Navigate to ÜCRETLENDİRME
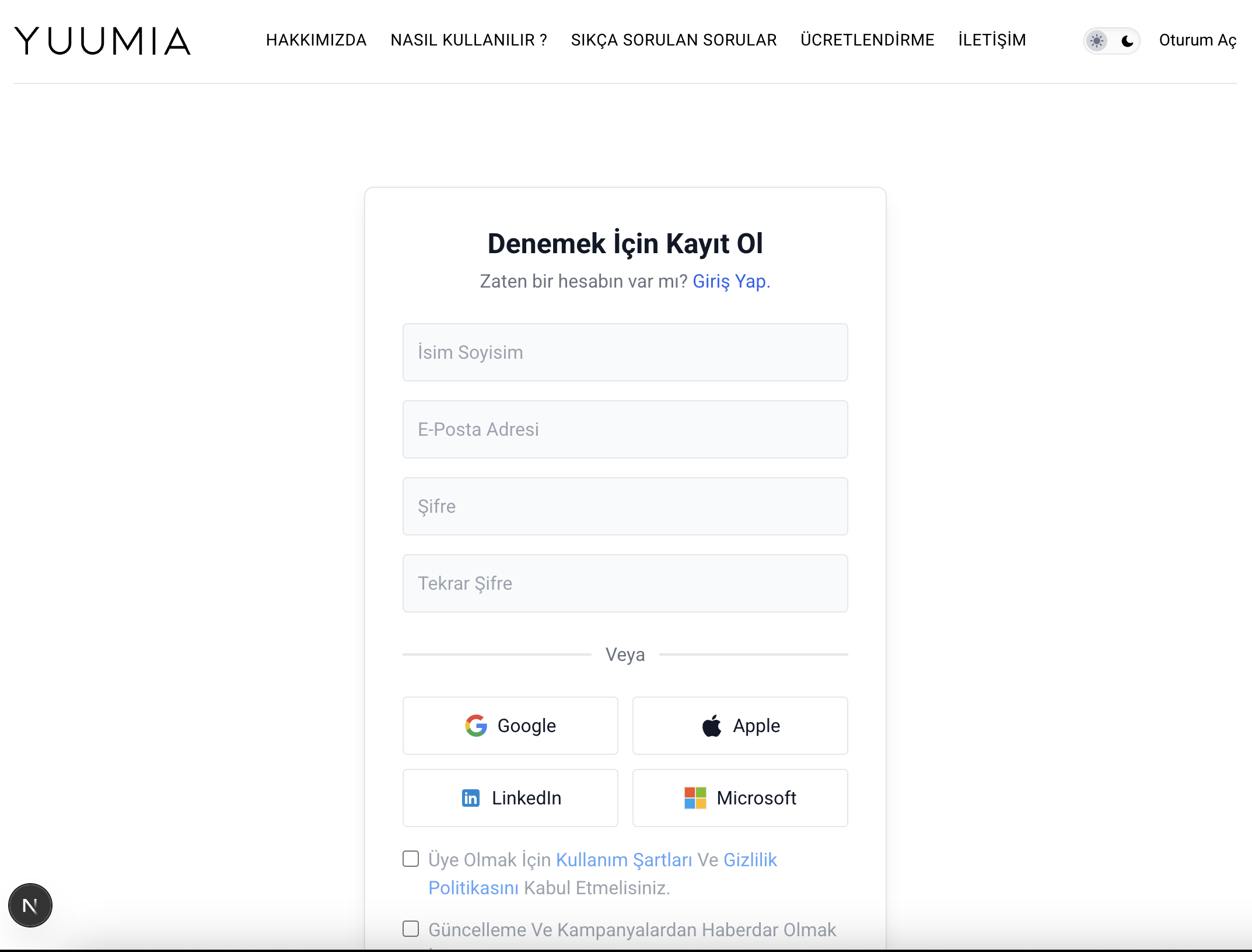 pyautogui.click(x=868, y=40)
